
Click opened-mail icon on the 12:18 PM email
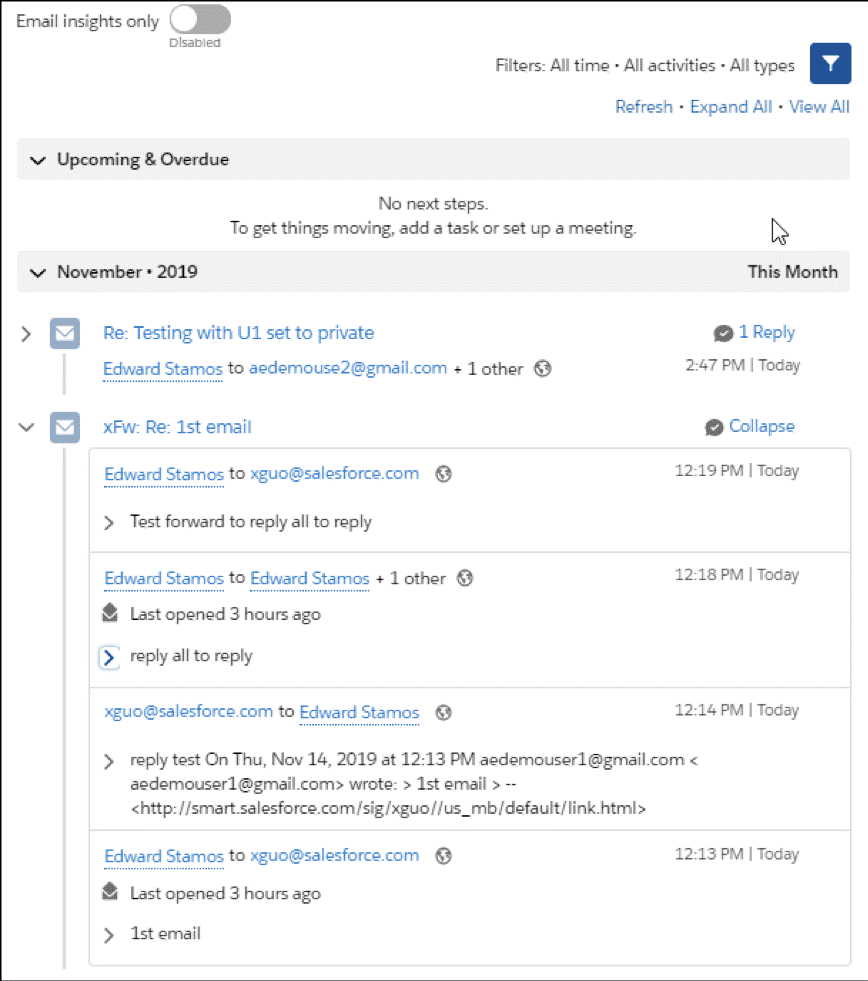point(111,614)
